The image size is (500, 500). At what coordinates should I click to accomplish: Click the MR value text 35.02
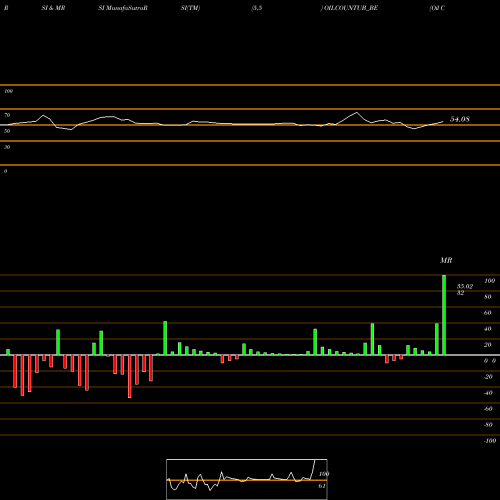[465, 286]
